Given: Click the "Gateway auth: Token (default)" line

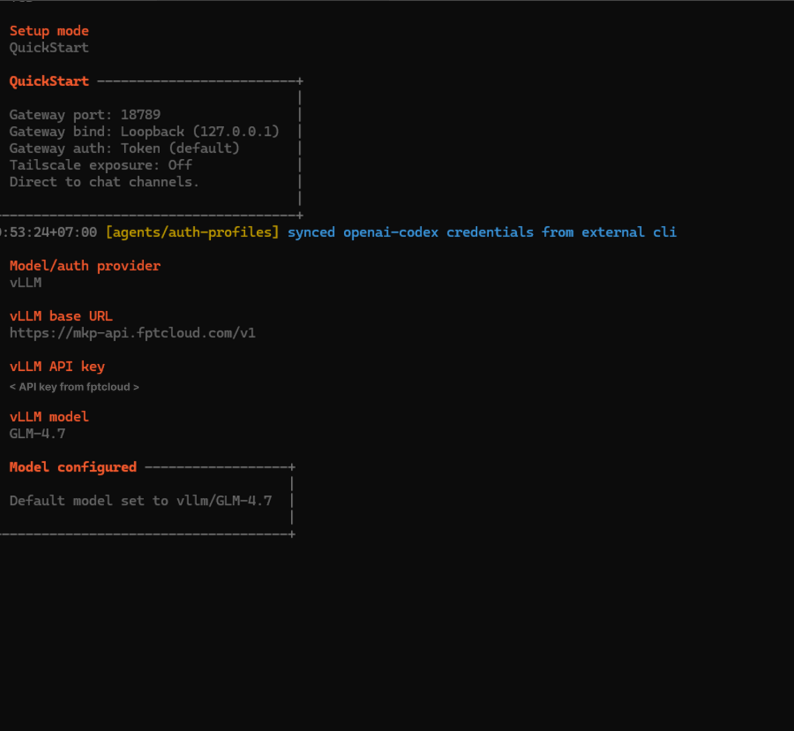Looking at the screenshot, I should 124,148.
